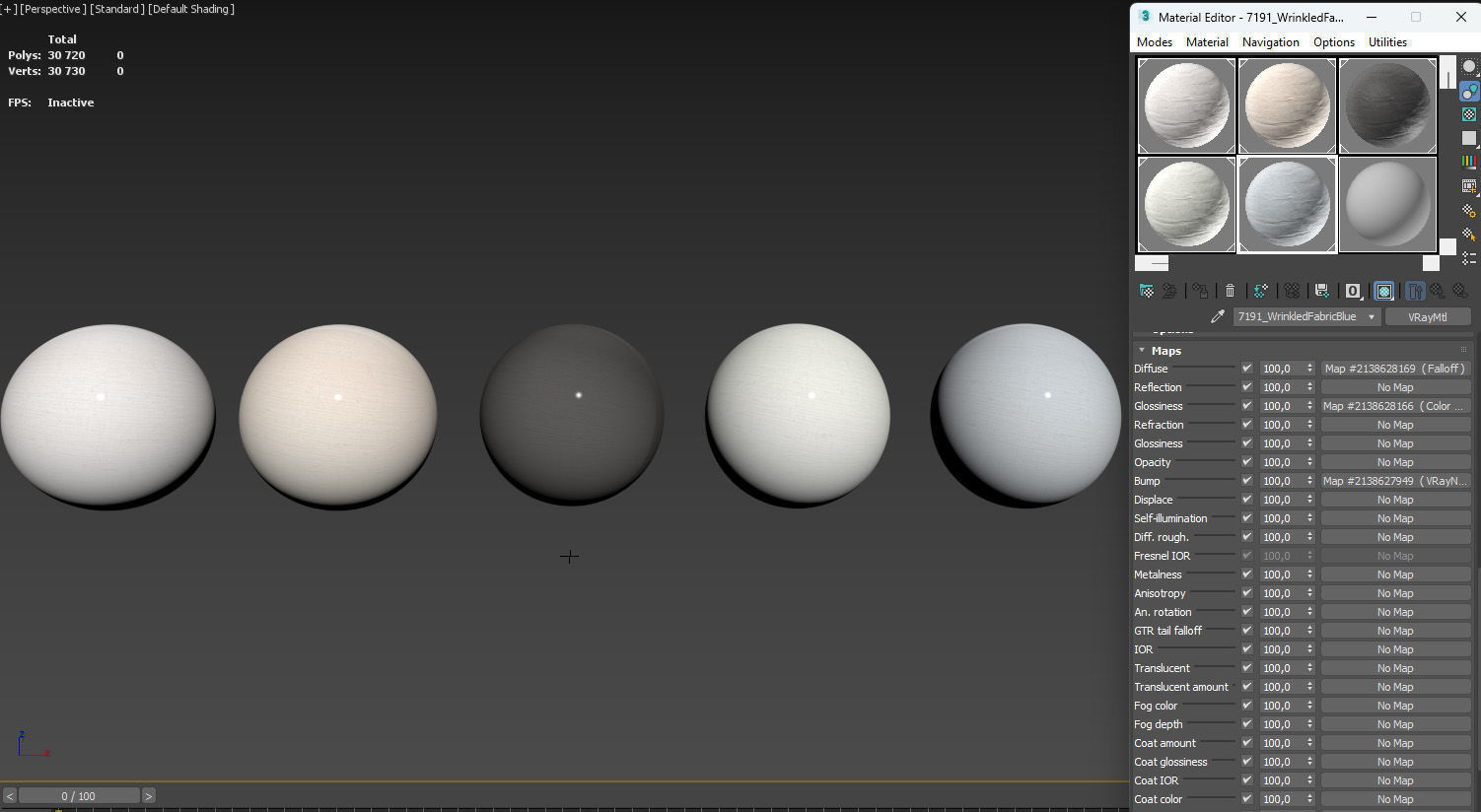
Task: Toggle the Metalness map checkbox
Action: (1246, 575)
